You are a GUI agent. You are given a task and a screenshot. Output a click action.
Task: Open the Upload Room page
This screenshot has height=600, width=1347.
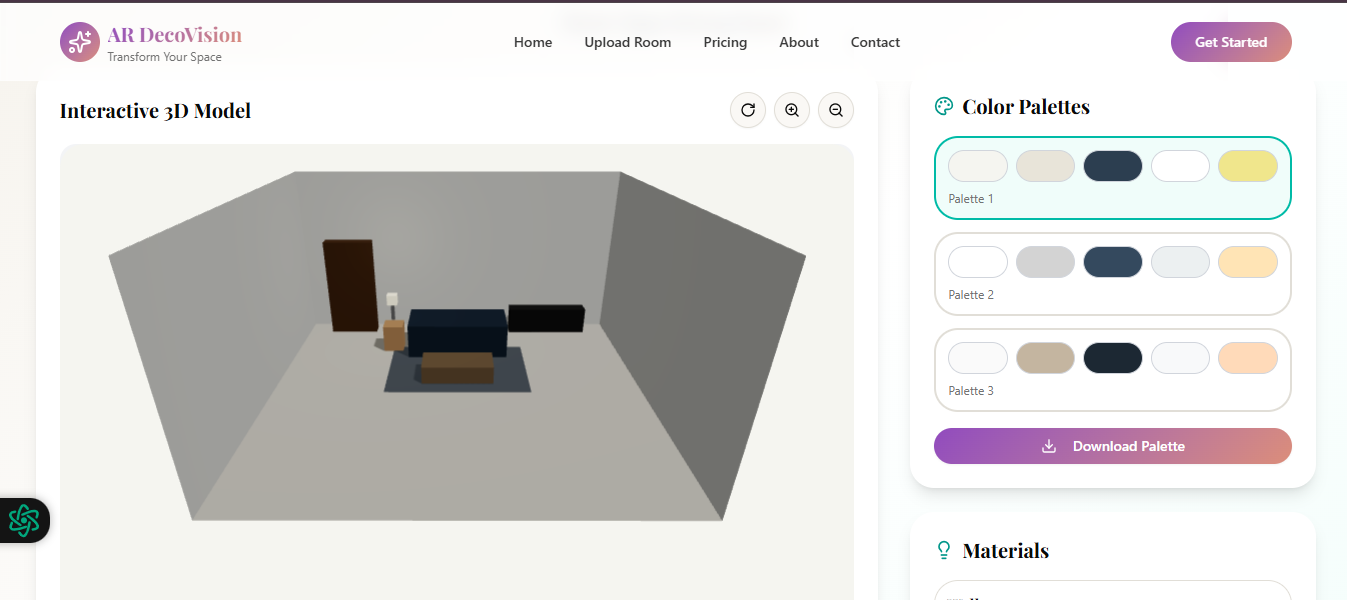(x=628, y=42)
